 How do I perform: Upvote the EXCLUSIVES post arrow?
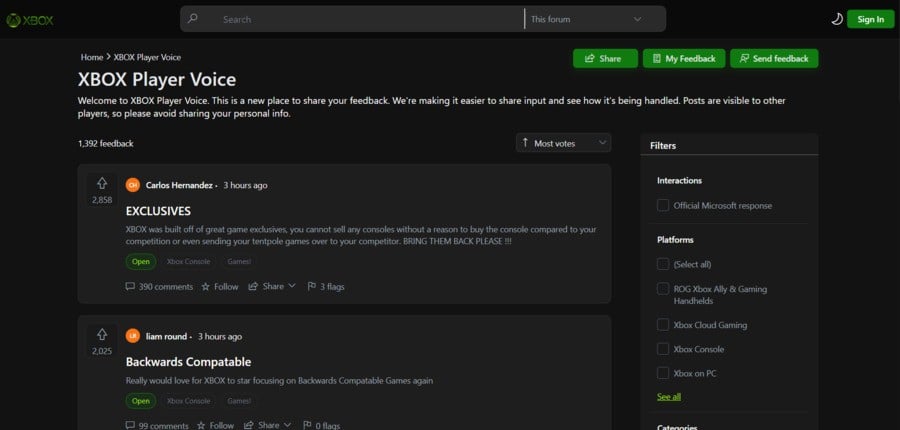coord(102,183)
